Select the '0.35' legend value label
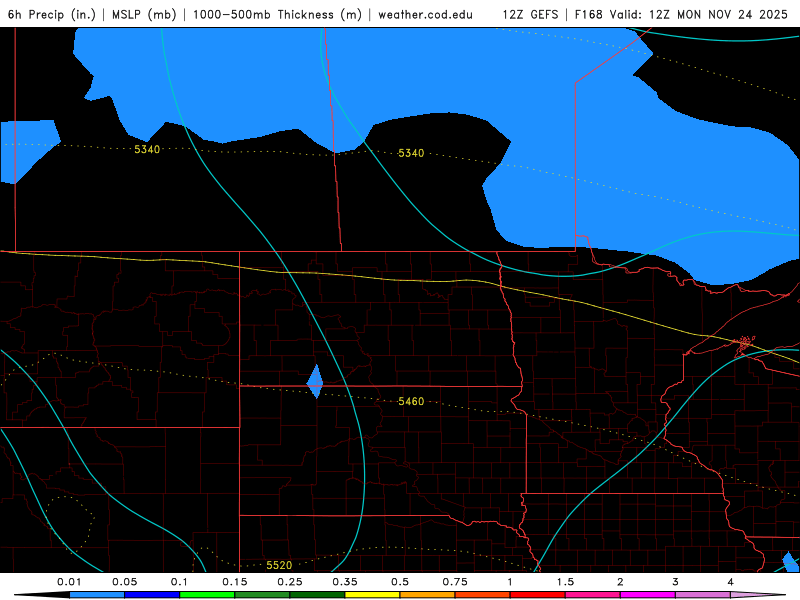800x600 pixels. click(345, 582)
